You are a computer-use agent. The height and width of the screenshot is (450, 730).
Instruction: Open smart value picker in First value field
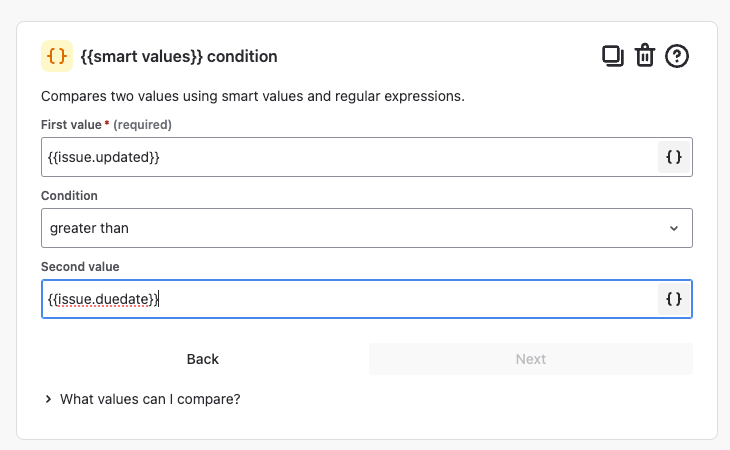click(x=674, y=157)
